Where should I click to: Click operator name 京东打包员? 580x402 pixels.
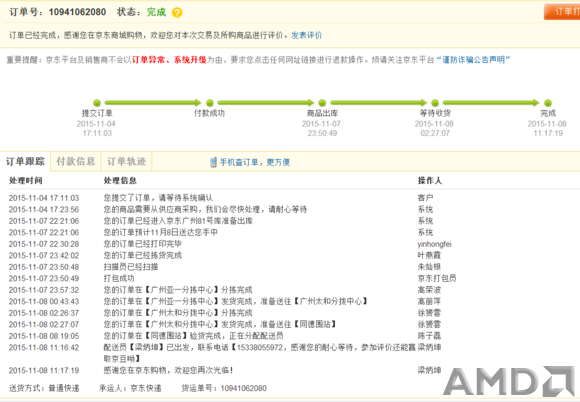pyautogui.click(x=437, y=278)
